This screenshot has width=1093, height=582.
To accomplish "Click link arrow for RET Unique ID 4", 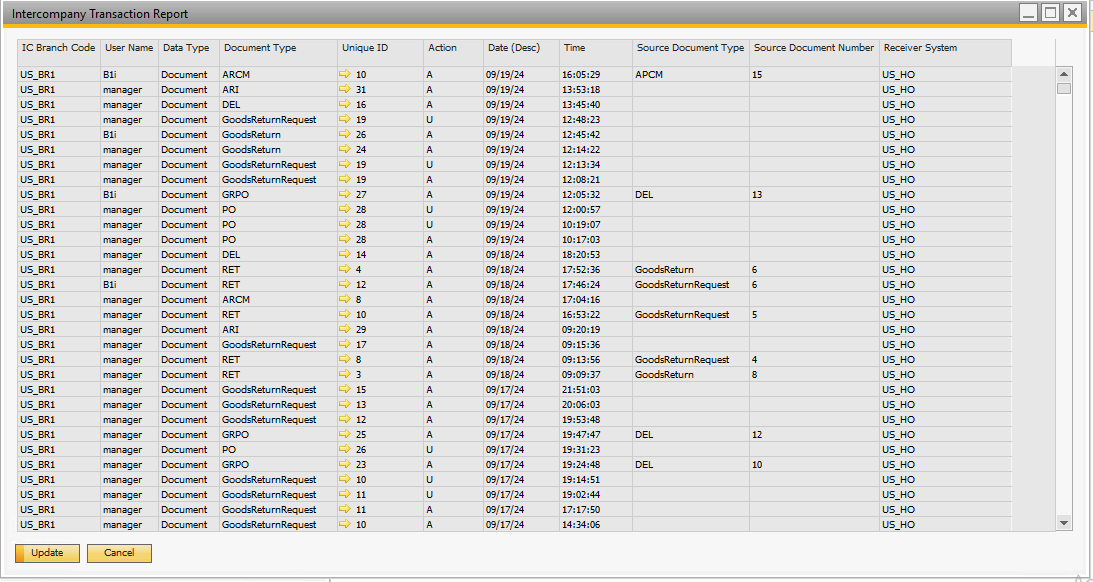I will [x=346, y=270].
